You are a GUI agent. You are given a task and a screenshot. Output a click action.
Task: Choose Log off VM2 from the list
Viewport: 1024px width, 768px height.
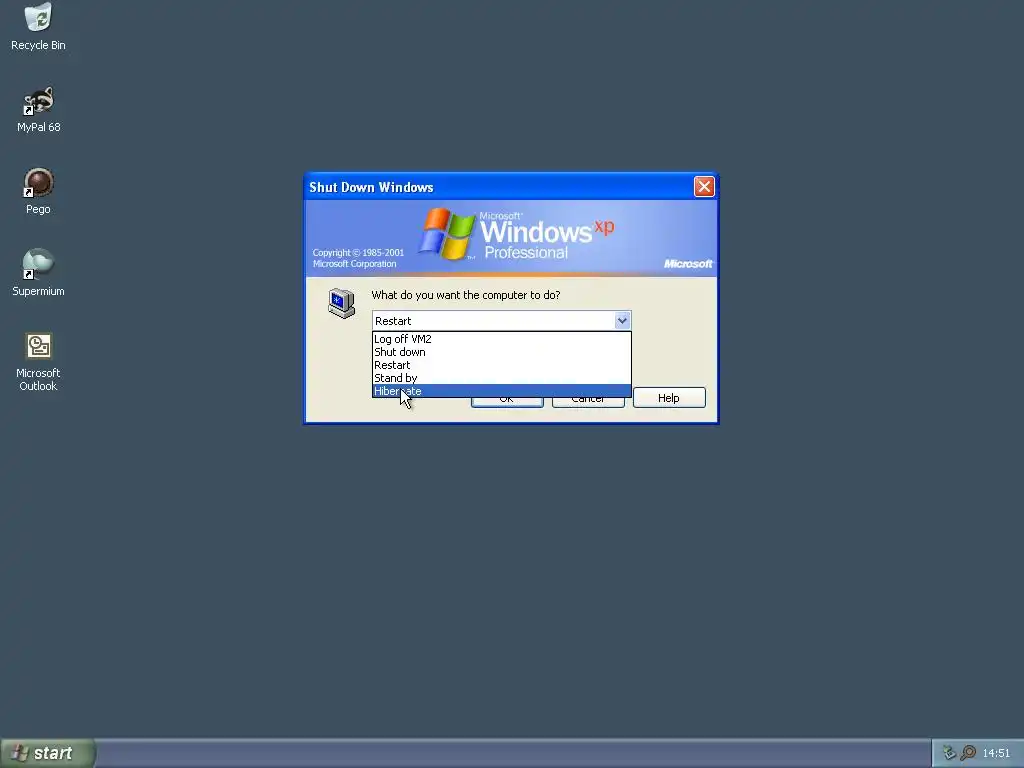502,339
